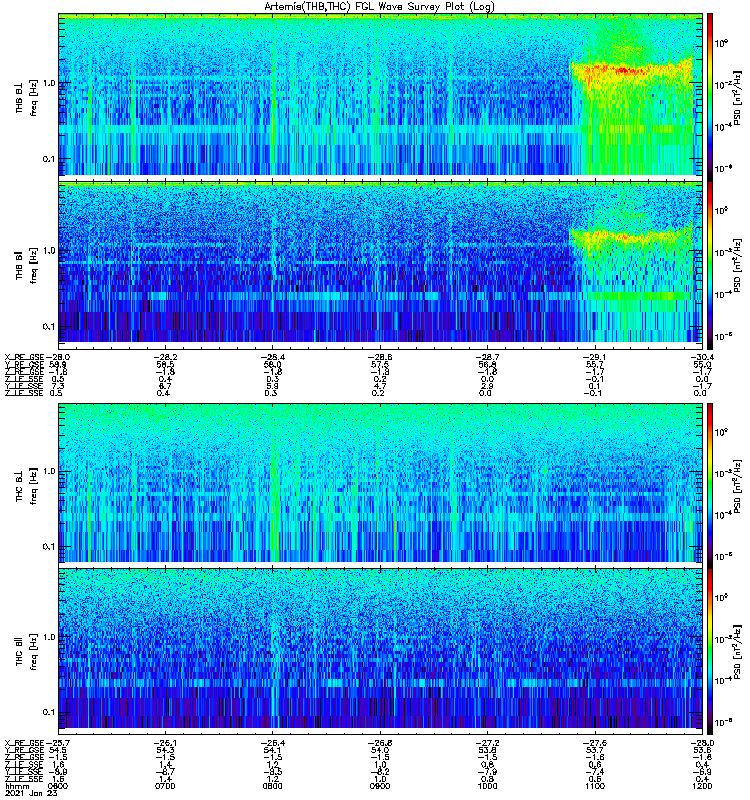Click the '0800' time tick label
The width and height of the screenshot is (750, 800).
tap(272, 786)
